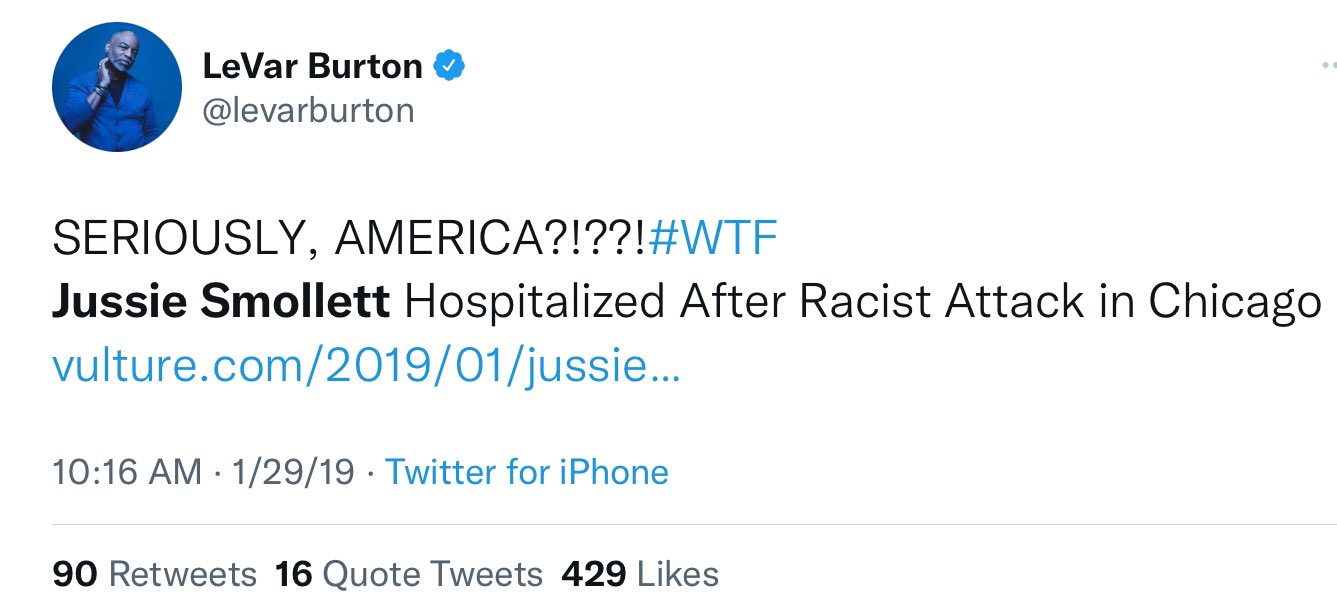Click LeVar Burton's profile avatar
Screen dimensions: 1337x606
pos(116,87)
